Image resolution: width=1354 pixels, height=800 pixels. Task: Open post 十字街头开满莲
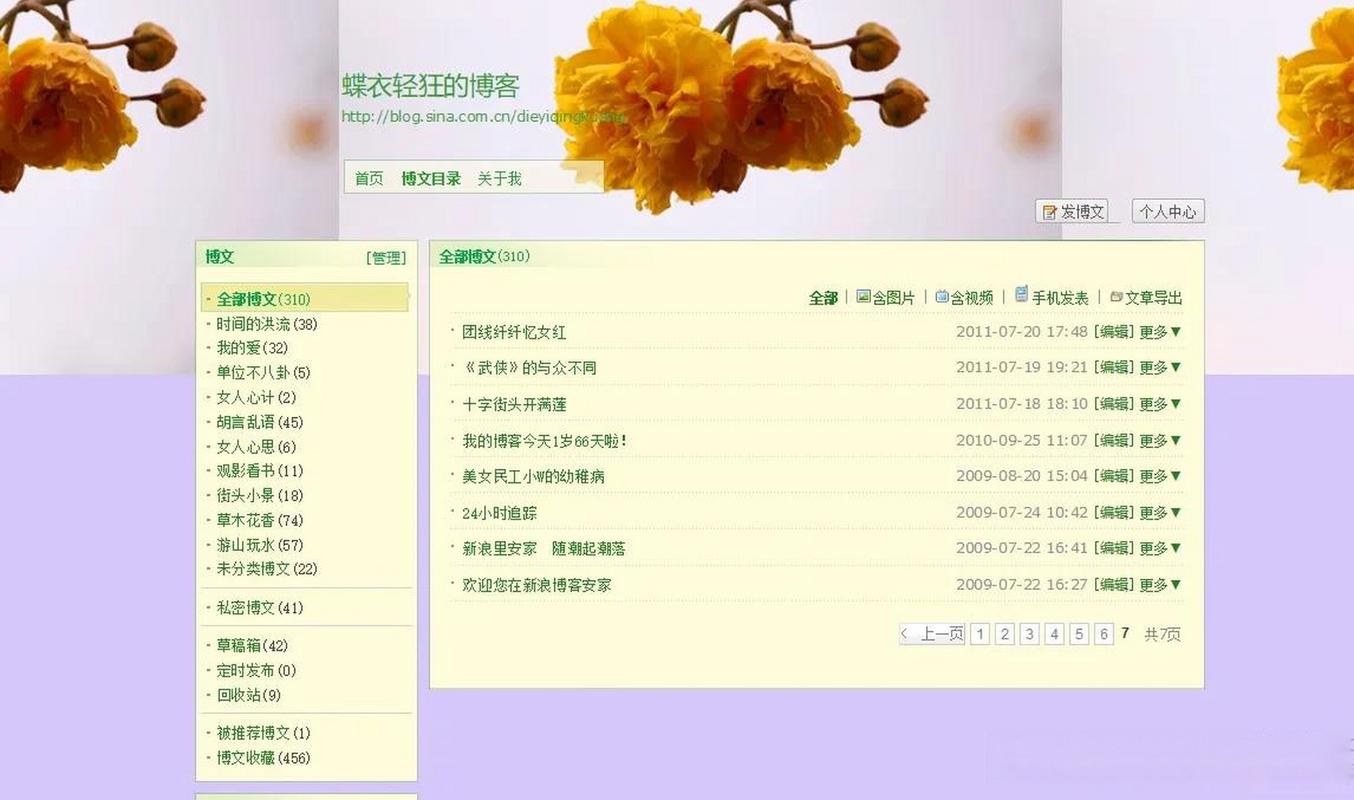tap(514, 404)
